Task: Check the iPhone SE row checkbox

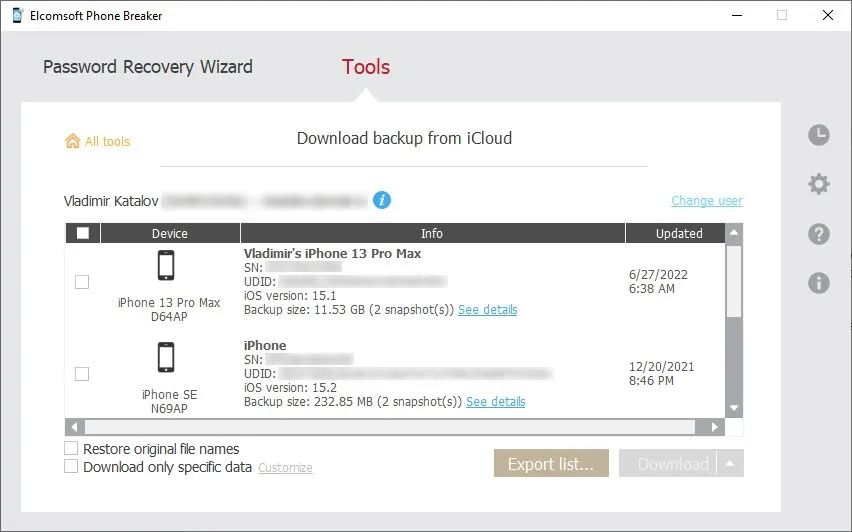Action: (x=82, y=374)
